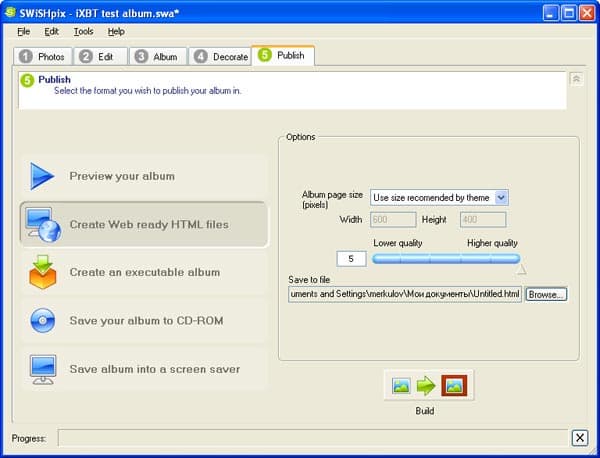This screenshot has height=458, width=600.
Task: Click the Save to file path field
Action: tap(405, 294)
